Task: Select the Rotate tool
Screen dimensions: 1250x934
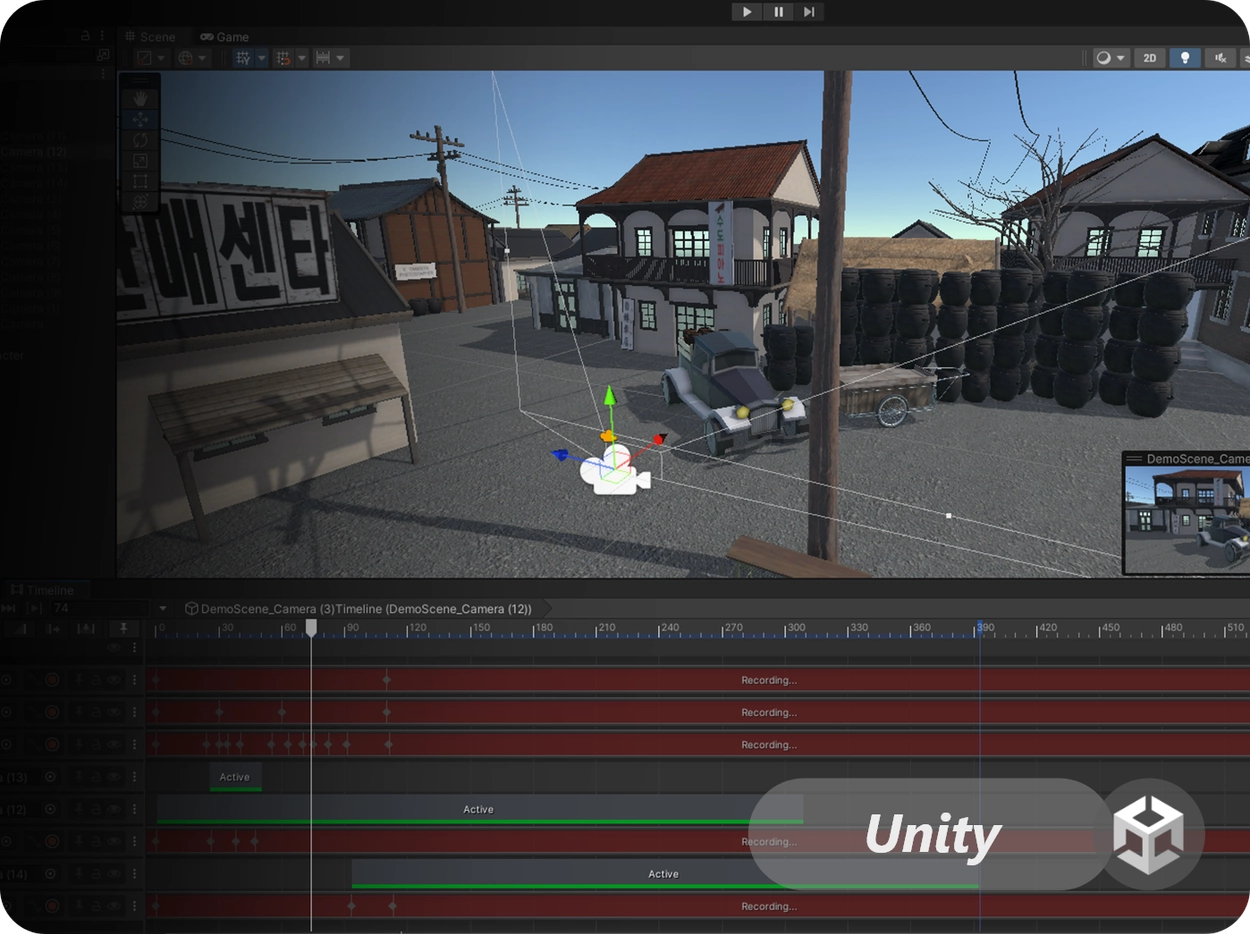Action: (140, 140)
